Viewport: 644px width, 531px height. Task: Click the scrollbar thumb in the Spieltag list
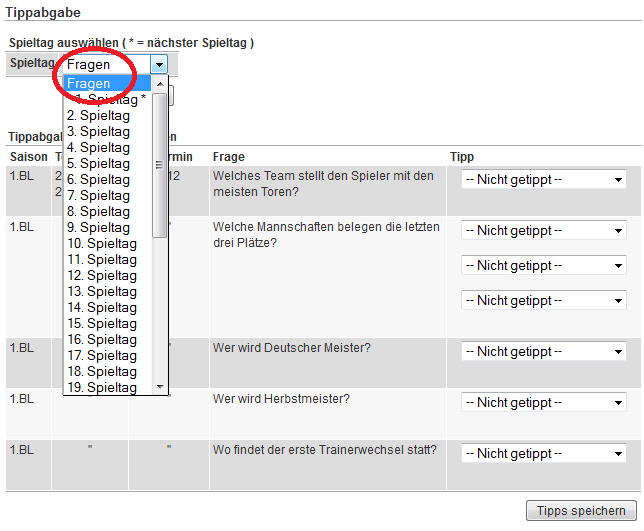160,165
